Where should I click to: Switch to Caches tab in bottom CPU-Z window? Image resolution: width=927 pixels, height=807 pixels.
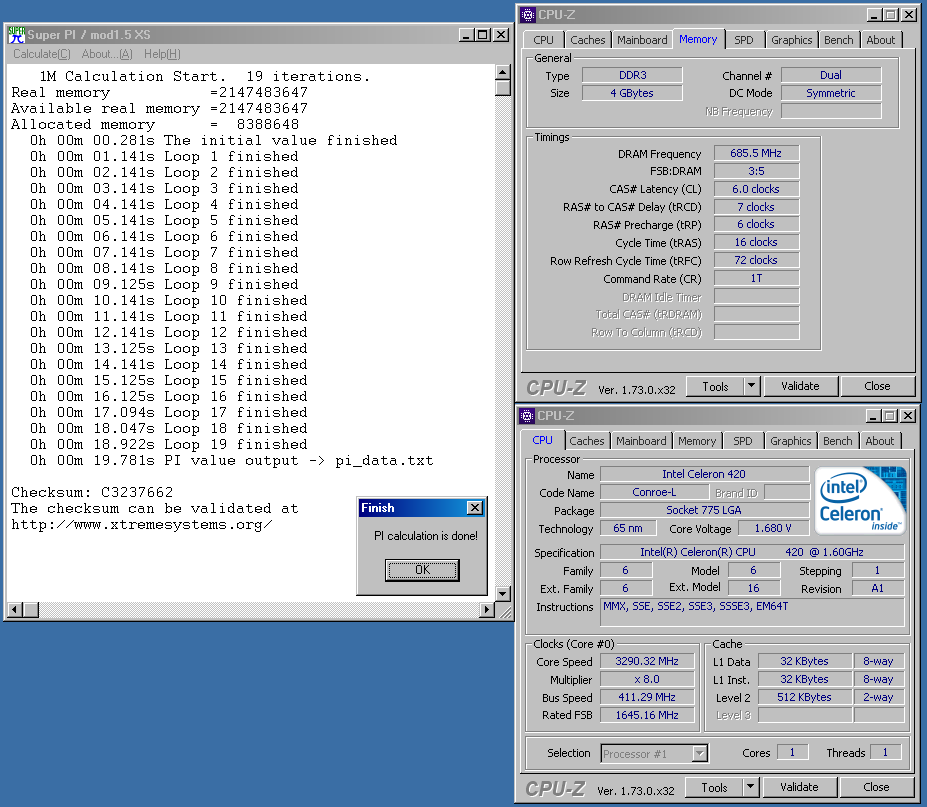pyautogui.click(x=586, y=441)
